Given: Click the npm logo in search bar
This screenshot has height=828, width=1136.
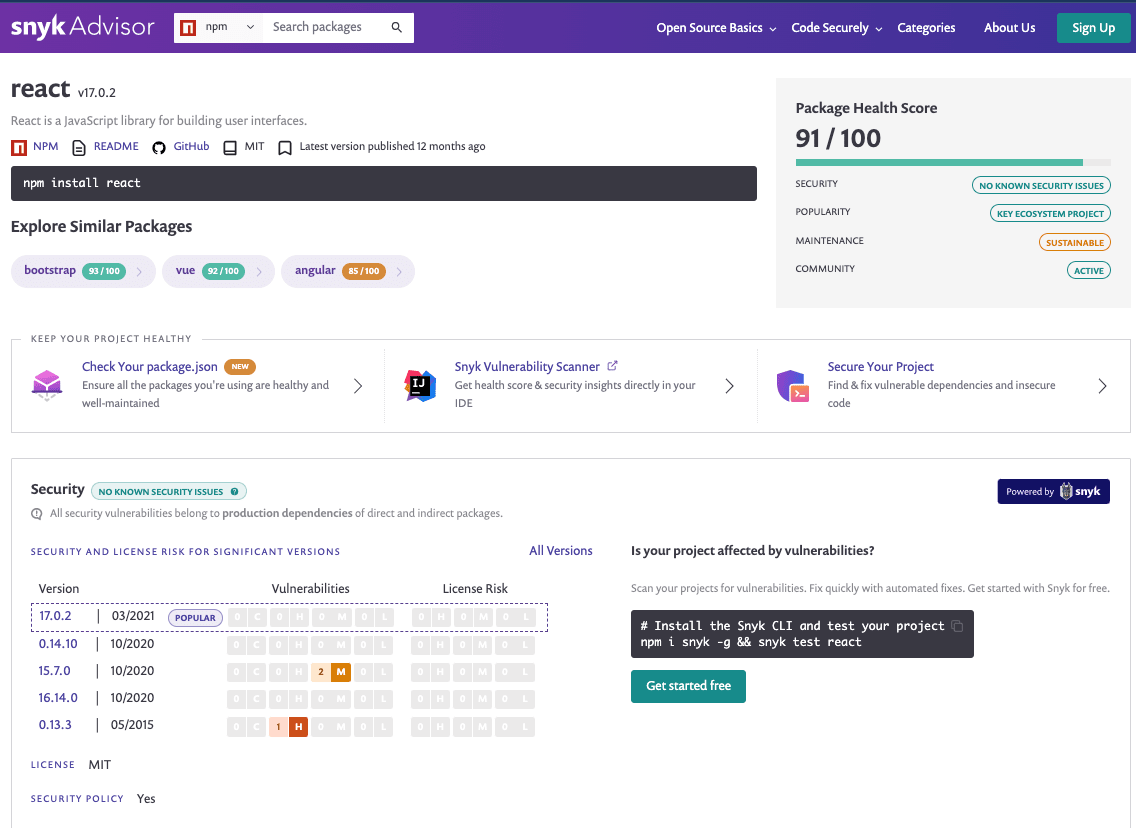Looking at the screenshot, I should point(188,28).
